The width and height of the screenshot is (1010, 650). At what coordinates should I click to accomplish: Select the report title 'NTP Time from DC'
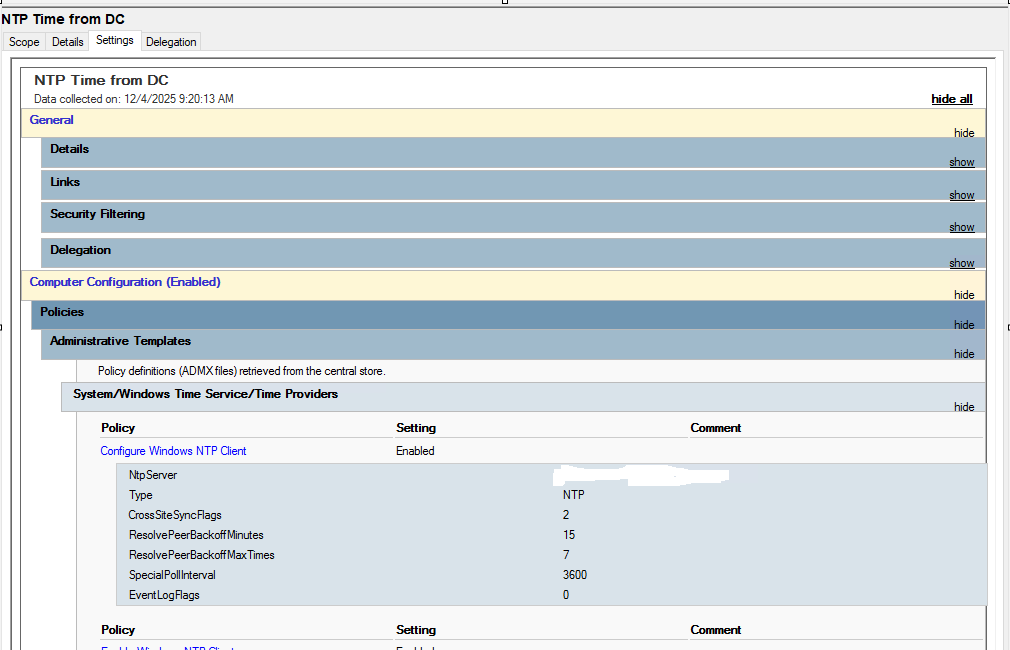coord(101,80)
